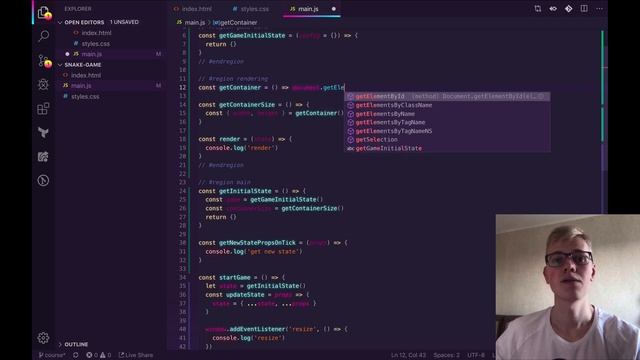The width and height of the screenshot is (640, 360).
Task: Click the unsaved dot on main.js tab
Action: click(x=333, y=9)
